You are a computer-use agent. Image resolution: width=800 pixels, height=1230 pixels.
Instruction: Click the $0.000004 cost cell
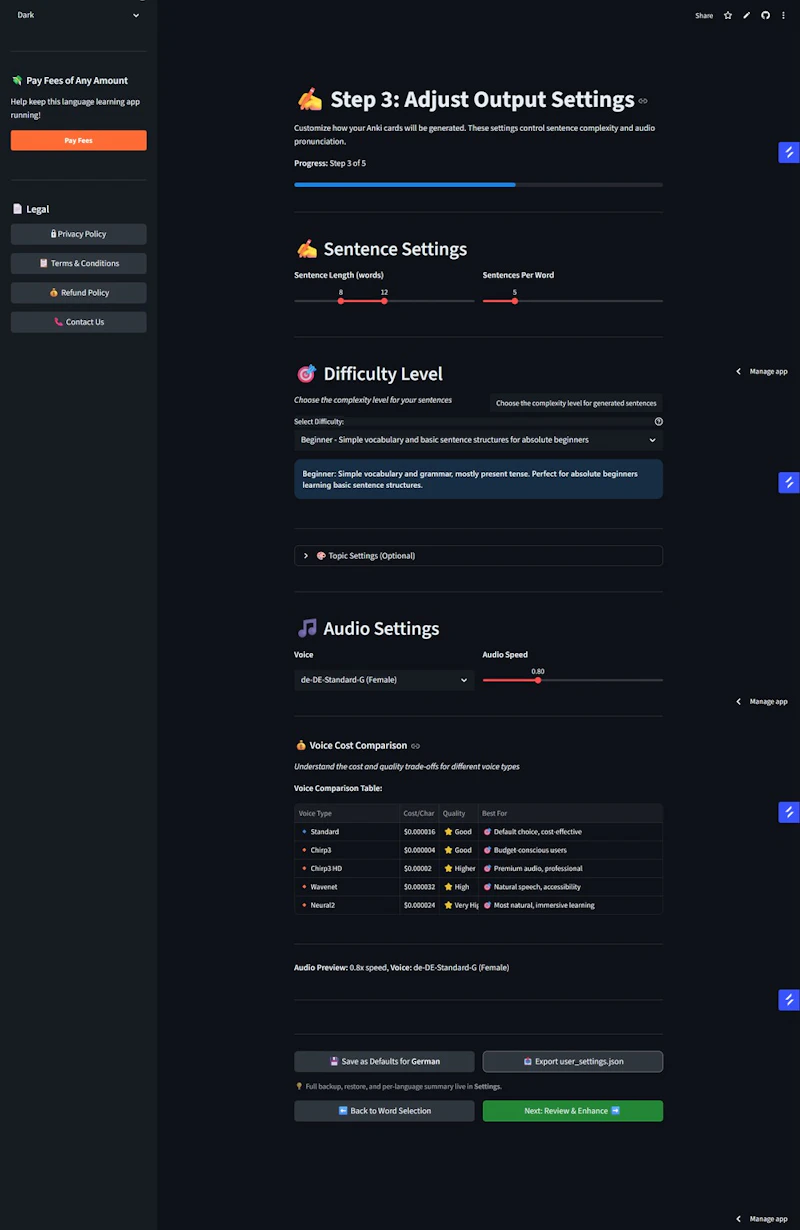pyautogui.click(x=419, y=850)
